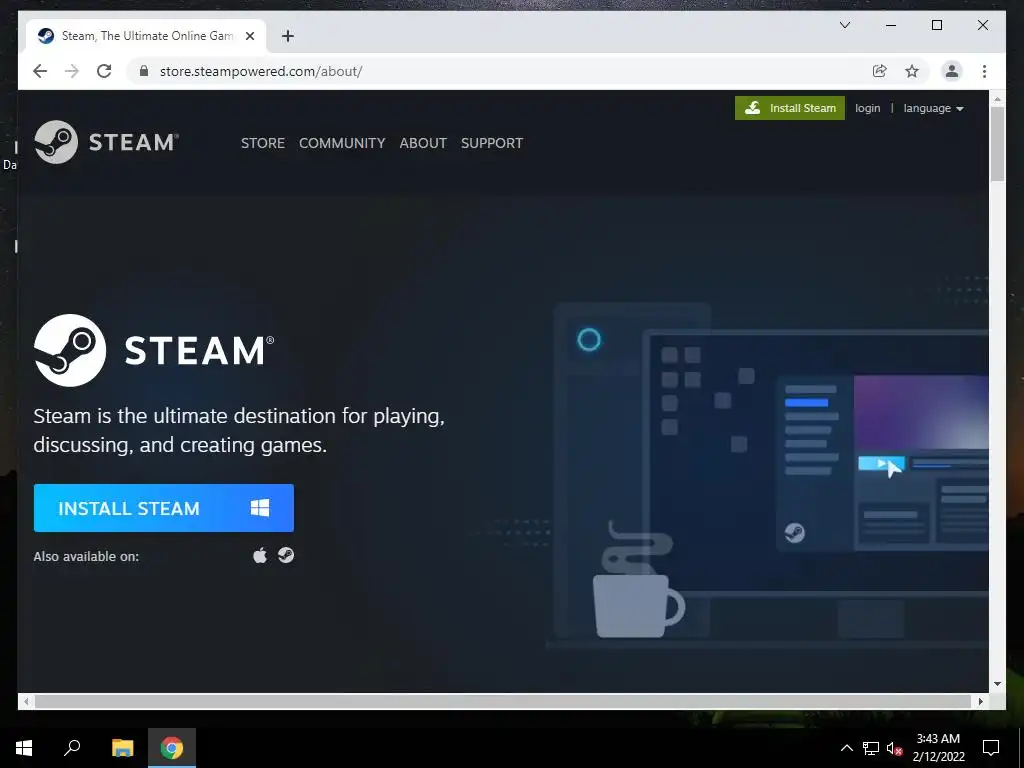Open the notification center icon
Screen dimensions: 1024x768
(x=991, y=748)
